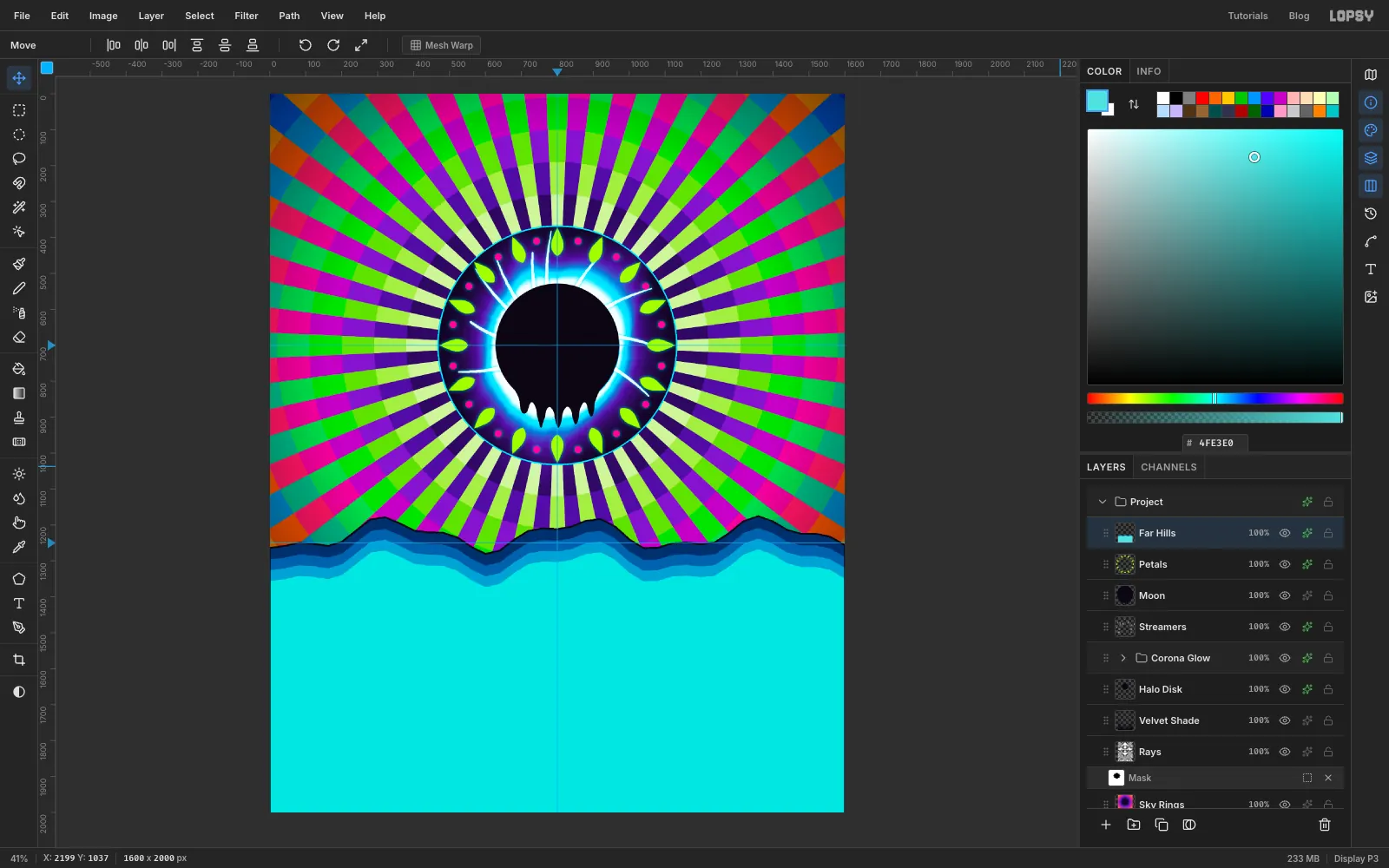Select the Eyedropper tool
The width and height of the screenshot is (1389, 868).
(x=19, y=547)
